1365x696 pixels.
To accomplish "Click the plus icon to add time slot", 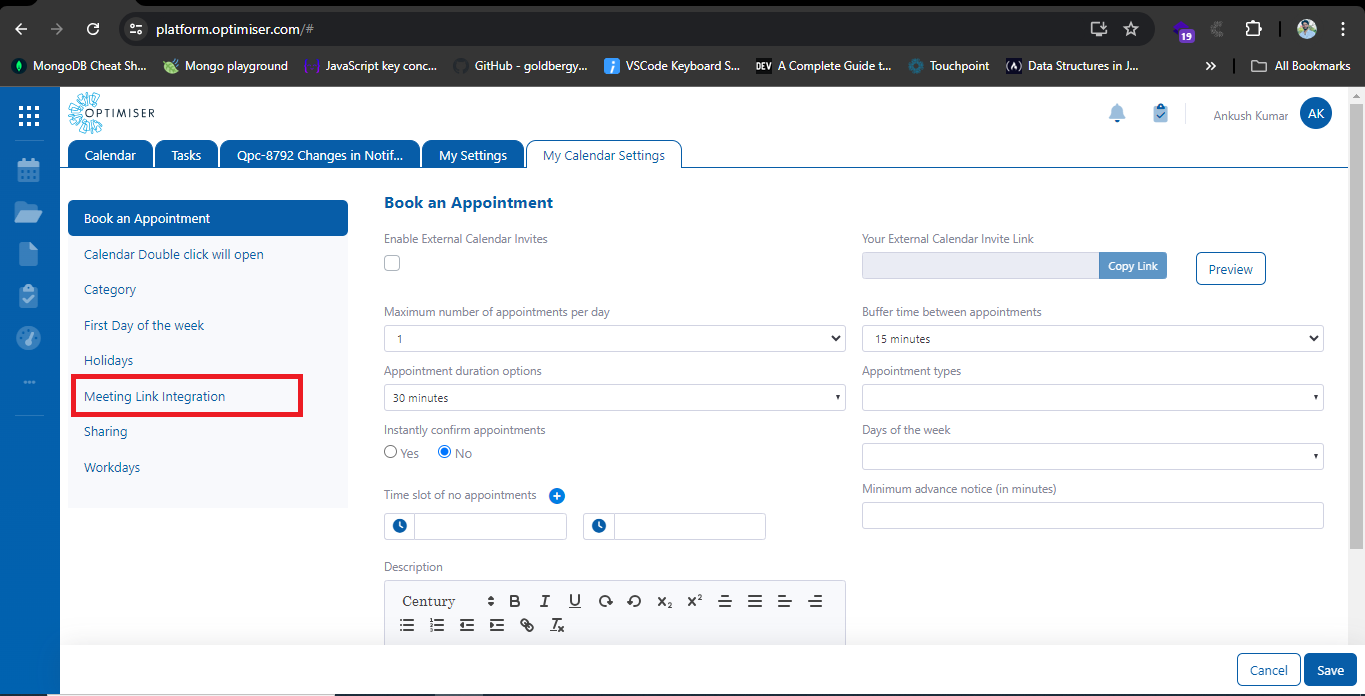I will coord(557,496).
